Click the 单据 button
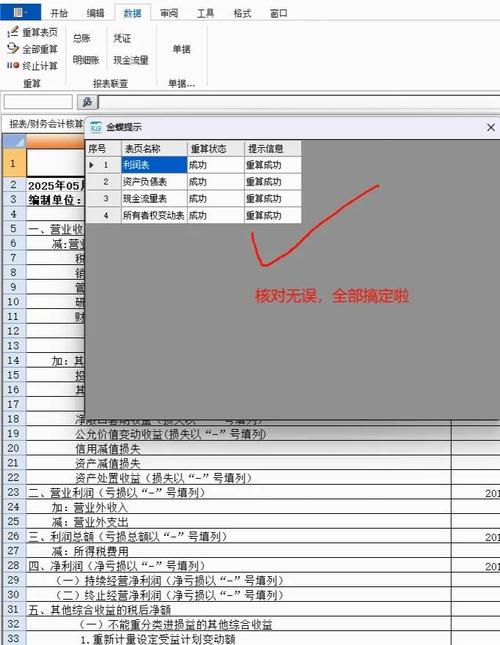Image resolution: width=500 pixels, height=645 pixels. (181, 49)
